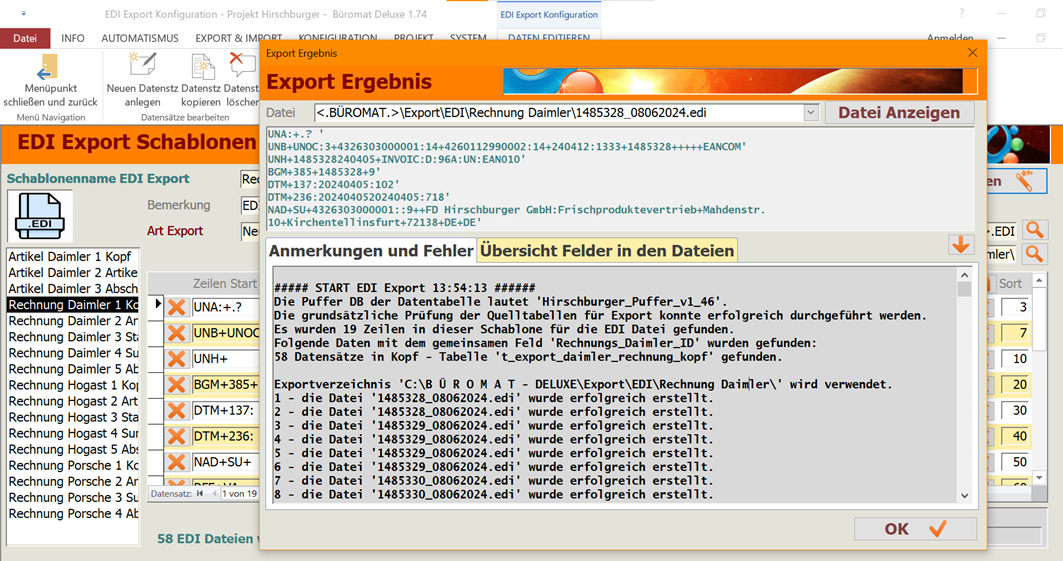Screen dimensions: 1063x561
Task: Confirm dialog with the OK button
Action: click(915, 529)
